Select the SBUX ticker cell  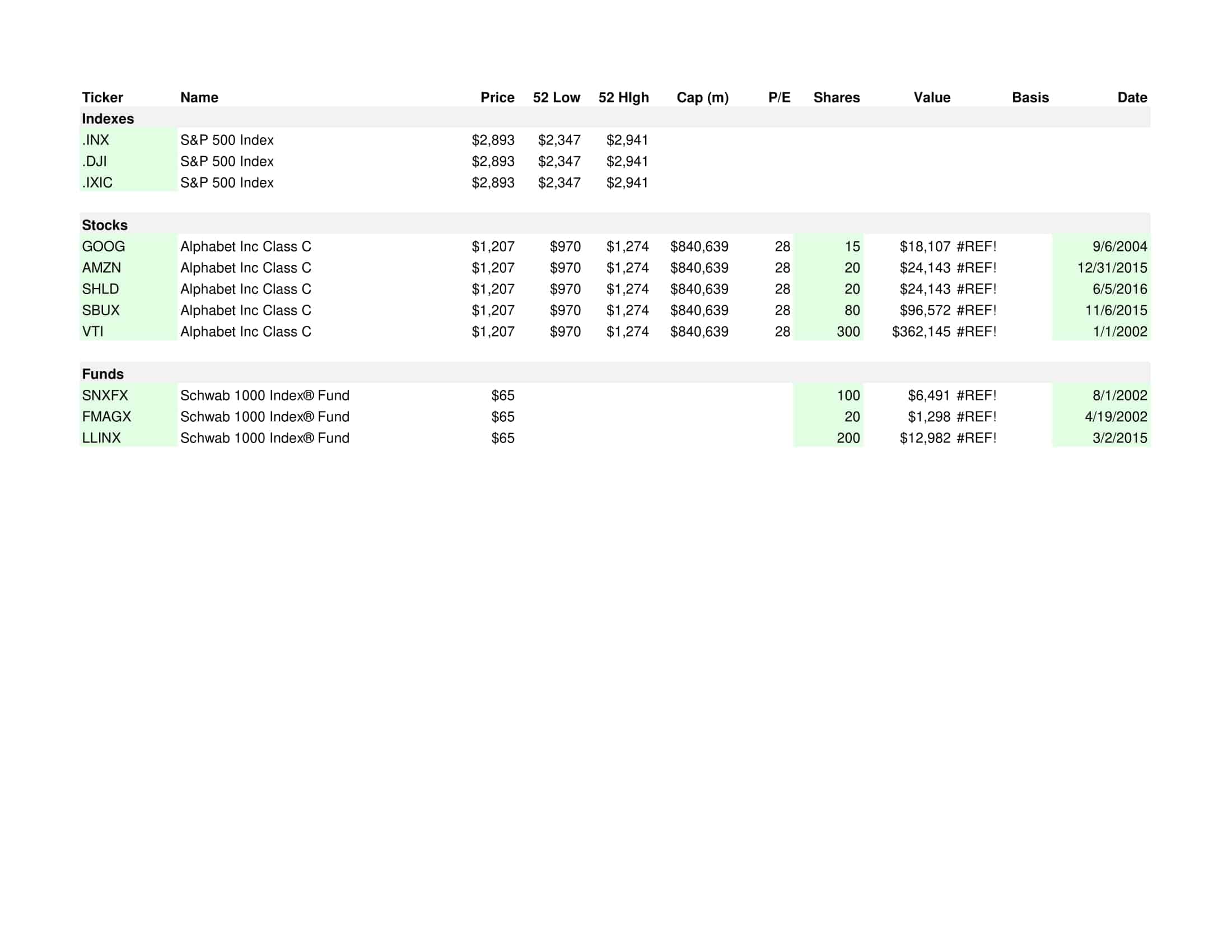pos(101,310)
